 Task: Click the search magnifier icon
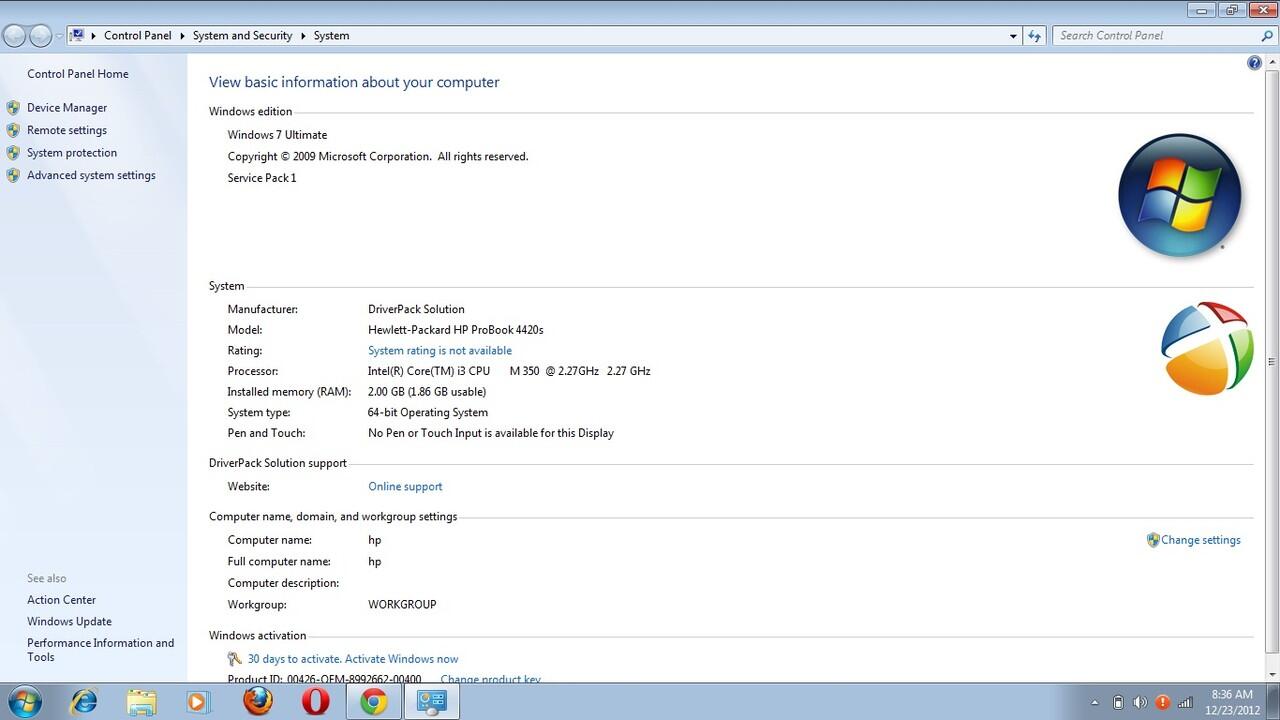point(1268,36)
